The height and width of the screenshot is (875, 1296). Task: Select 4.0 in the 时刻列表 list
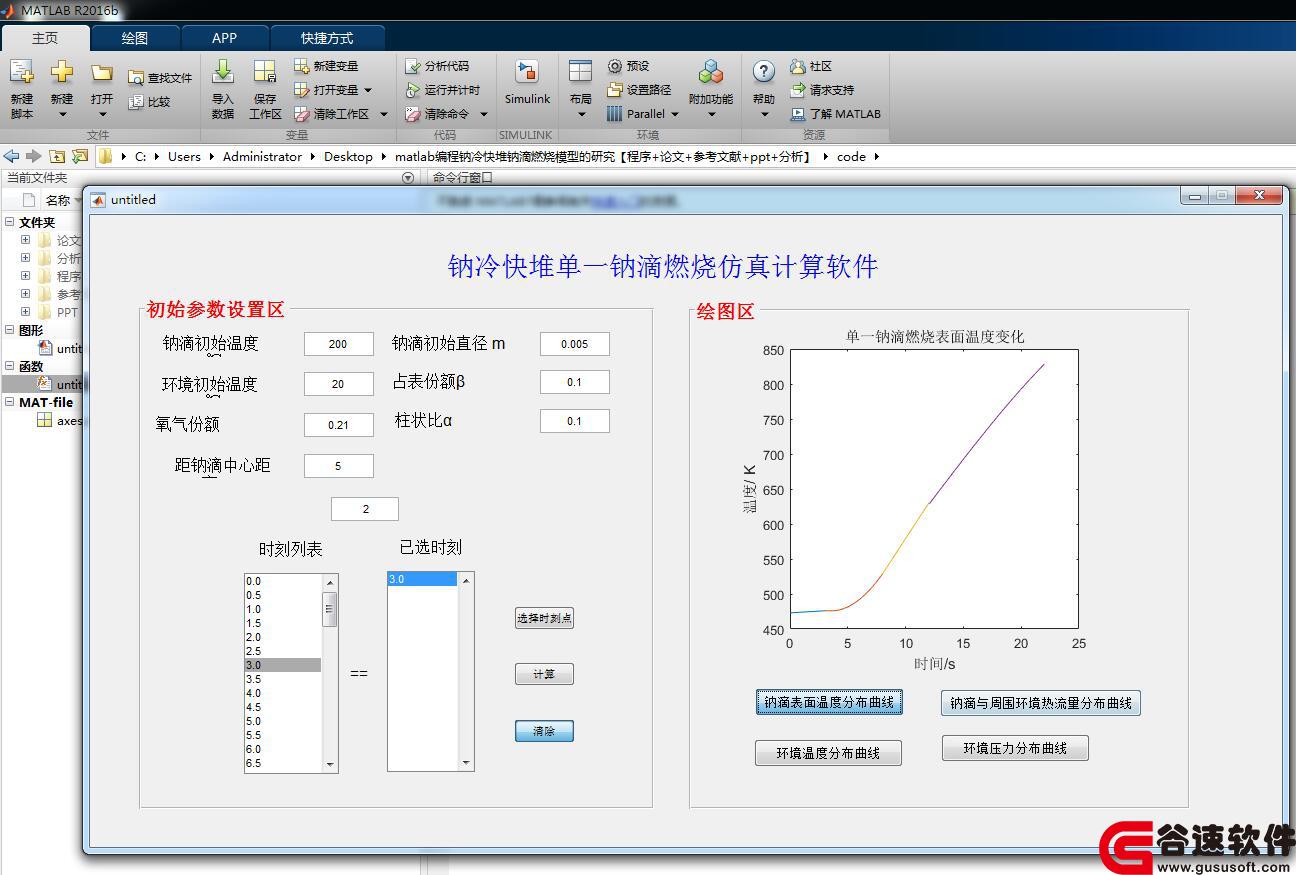point(283,693)
